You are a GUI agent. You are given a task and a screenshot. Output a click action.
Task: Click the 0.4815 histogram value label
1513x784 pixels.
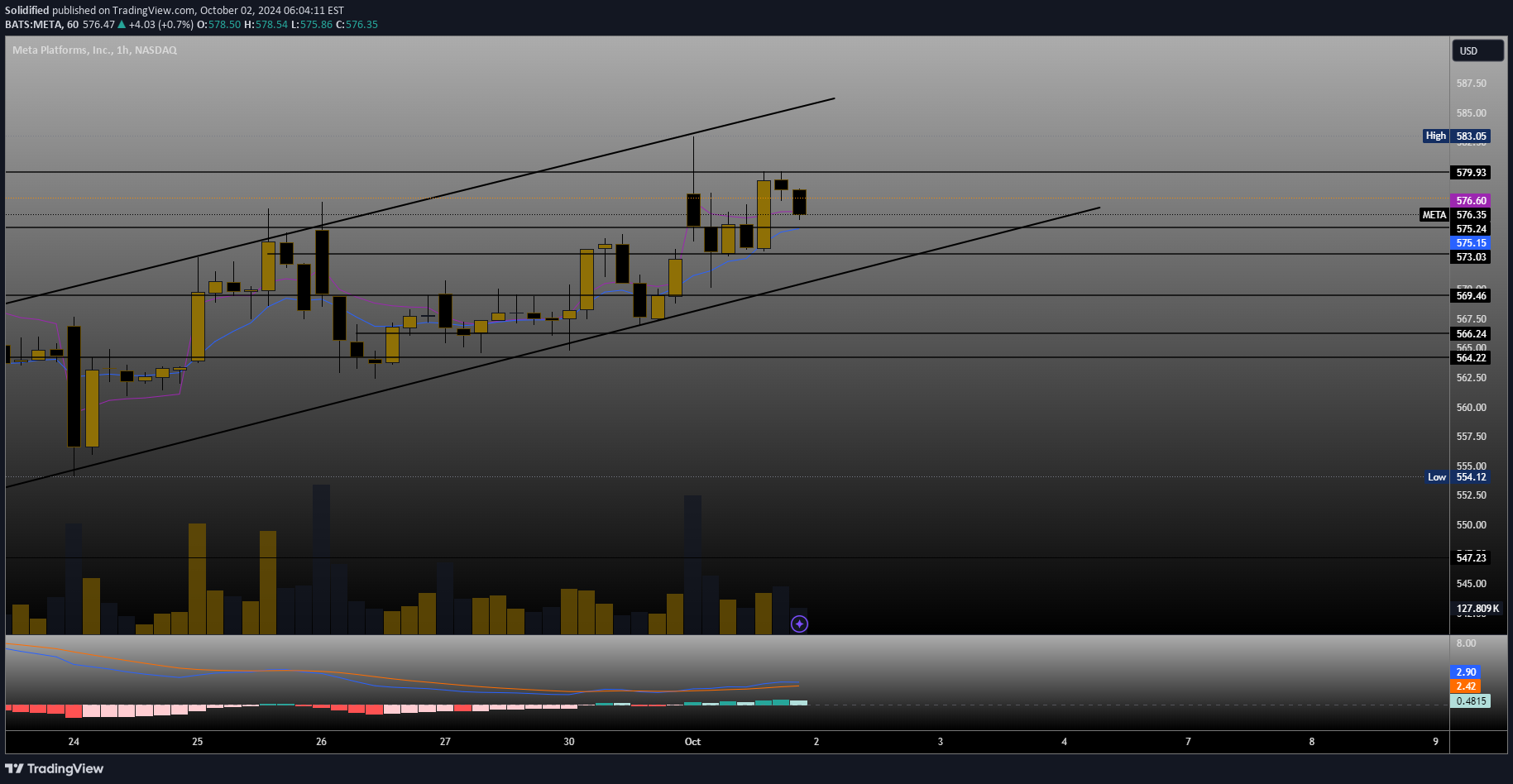tap(1471, 701)
